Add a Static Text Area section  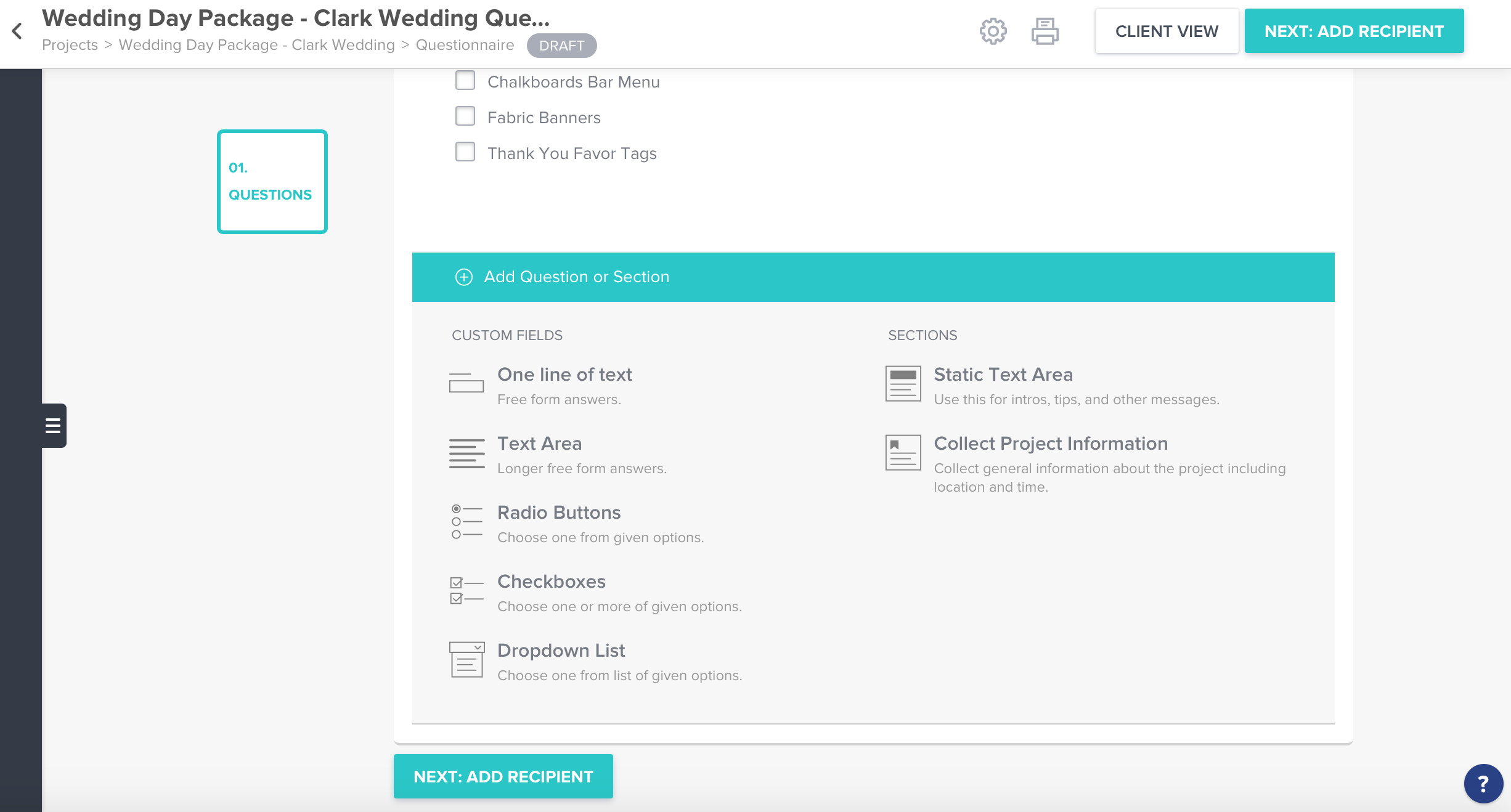(x=1003, y=375)
